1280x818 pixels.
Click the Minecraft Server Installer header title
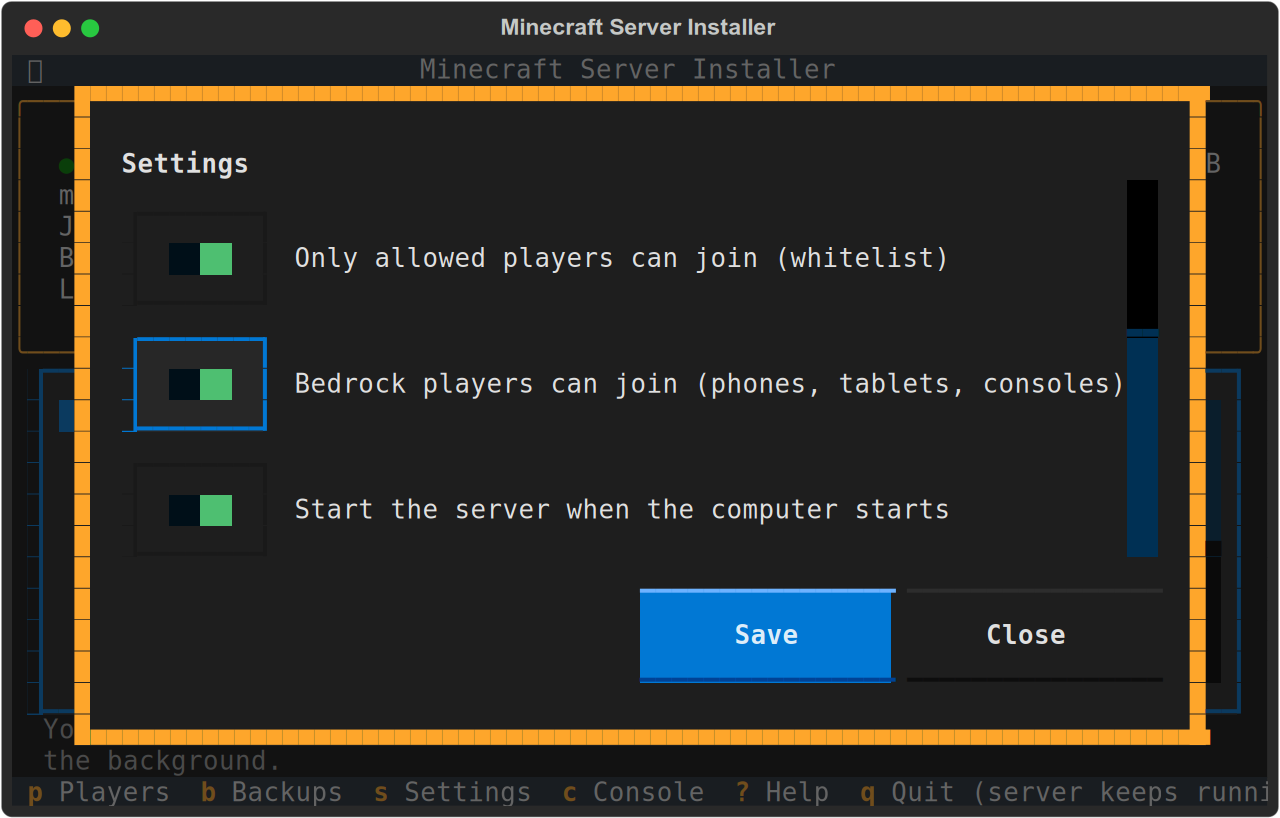point(627,70)
